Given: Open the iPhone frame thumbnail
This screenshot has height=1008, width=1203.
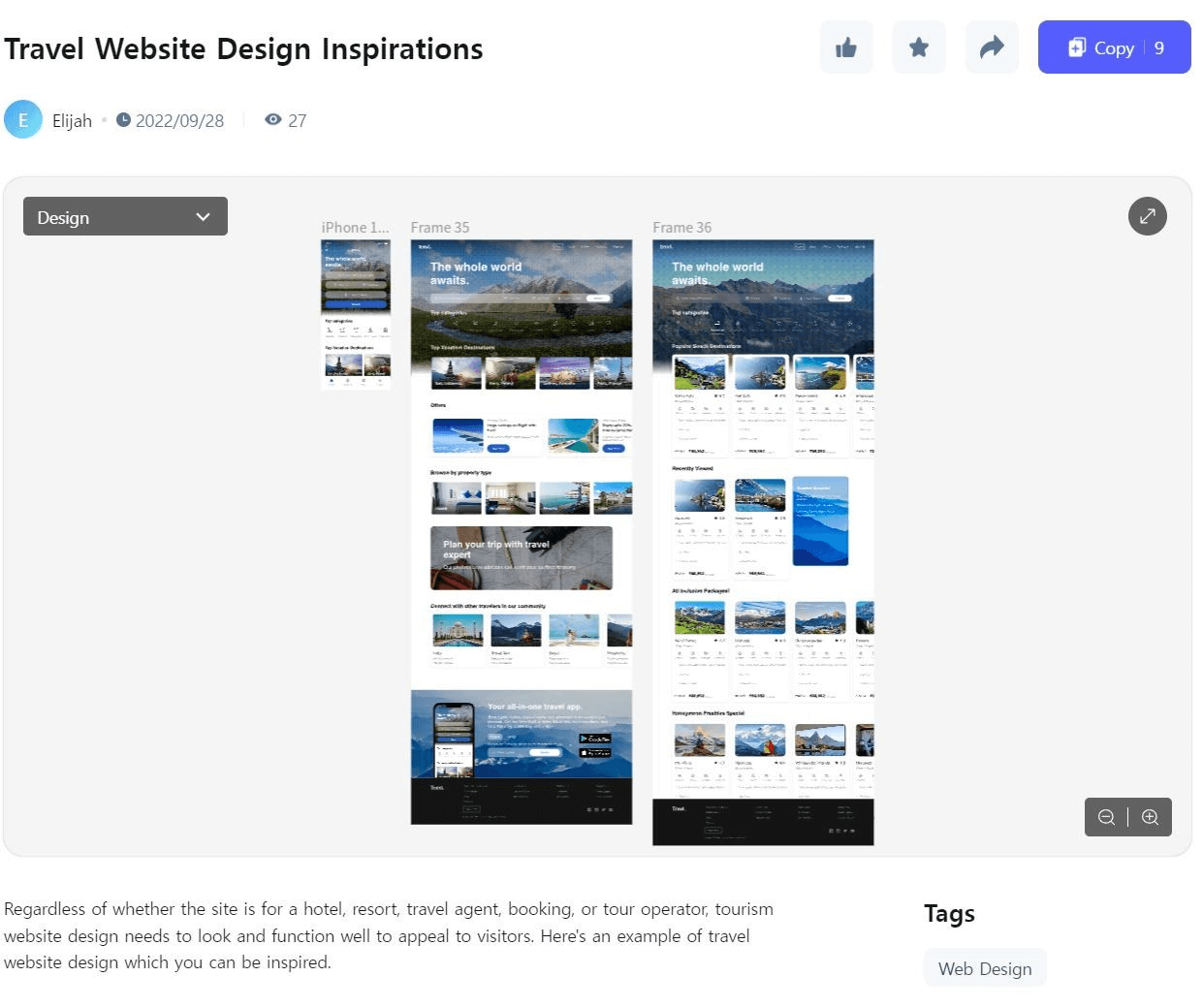Looking at the screenshot, I should [356, 314].
